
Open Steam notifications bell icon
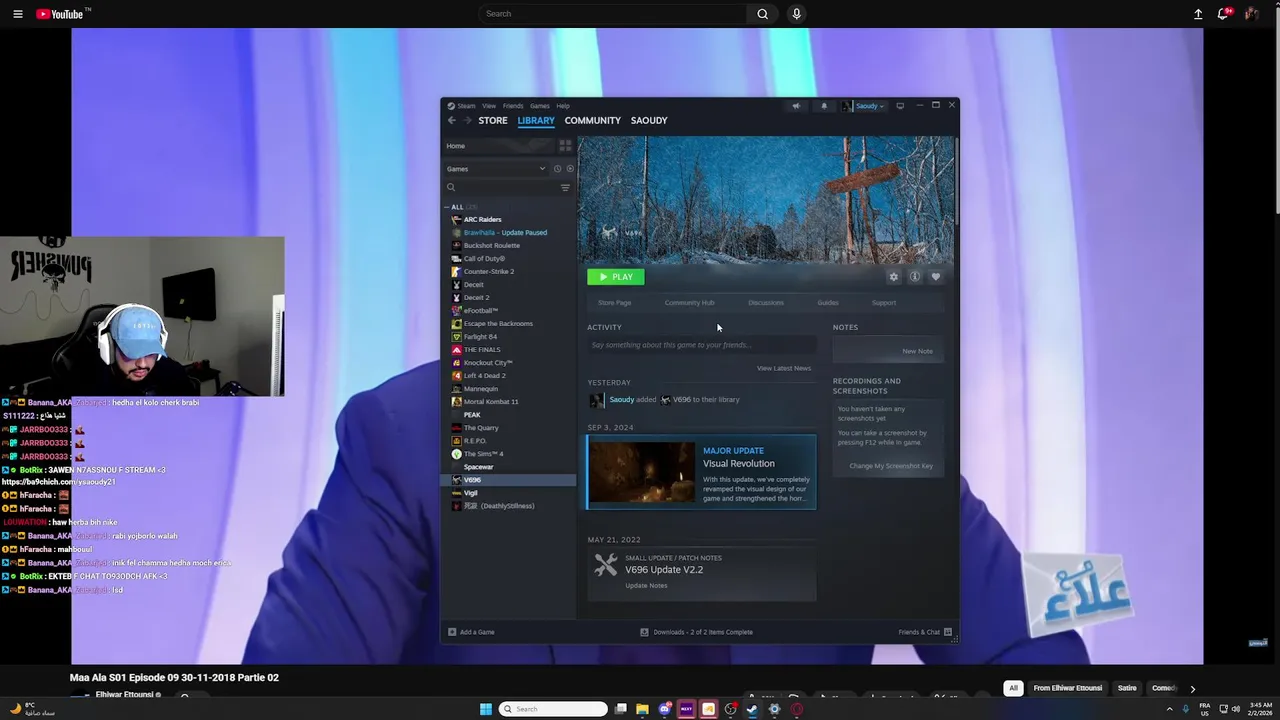(824, 106)
